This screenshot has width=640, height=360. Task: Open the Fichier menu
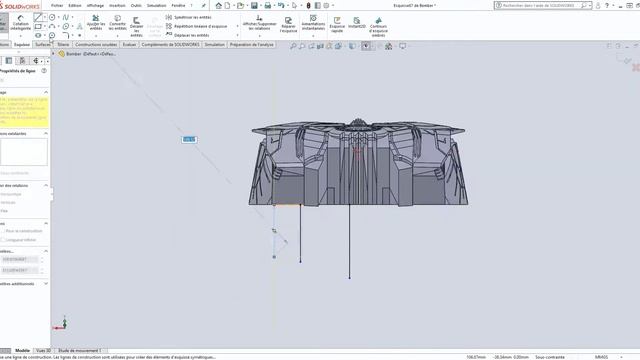tap(57, 5)
